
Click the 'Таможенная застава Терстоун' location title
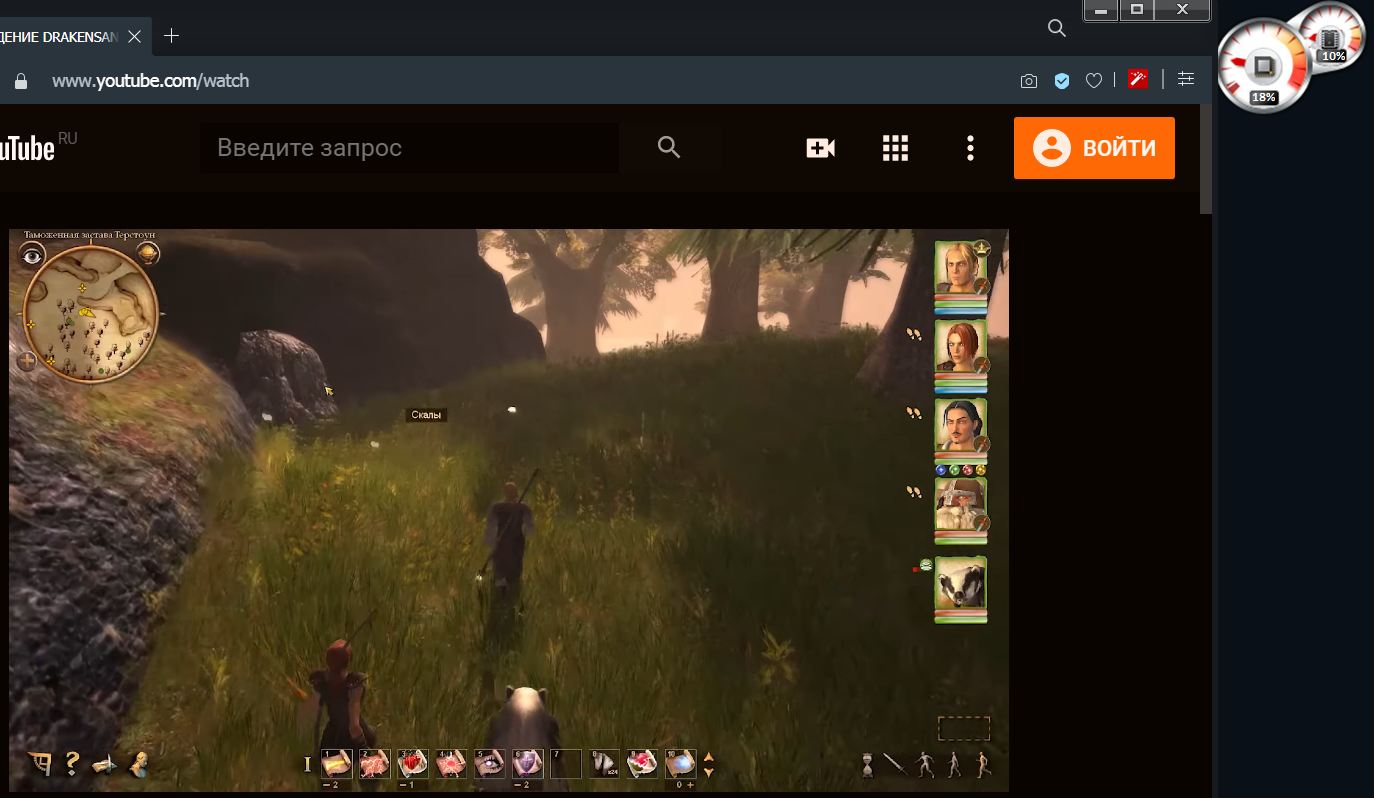click(x=90, y=235)
